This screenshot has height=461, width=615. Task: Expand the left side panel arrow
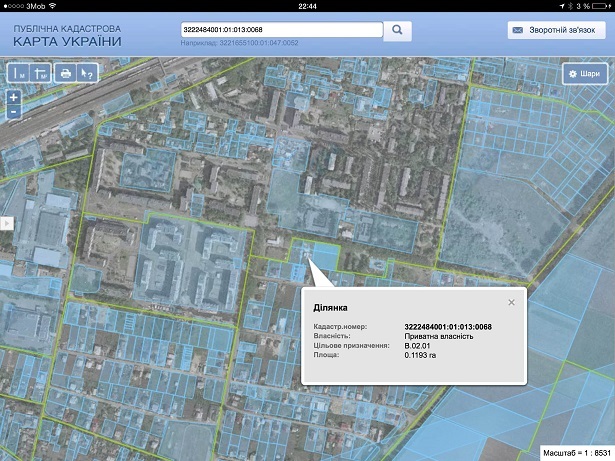point(5,223)
